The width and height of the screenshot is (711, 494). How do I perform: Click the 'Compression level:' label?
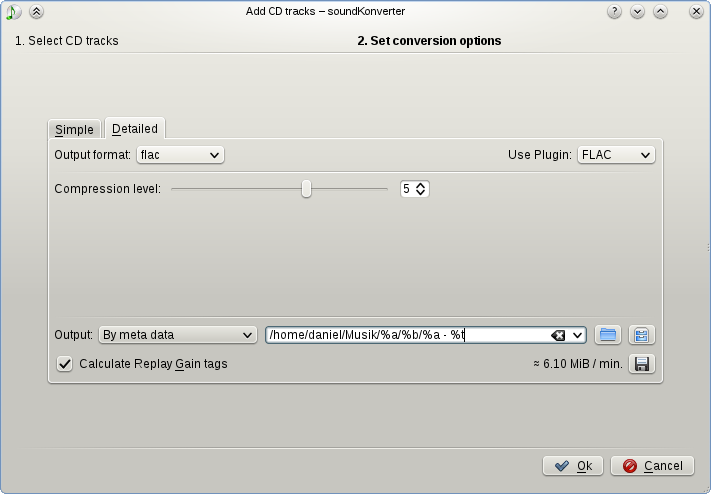pyautogui.click(x=107, y=189)
